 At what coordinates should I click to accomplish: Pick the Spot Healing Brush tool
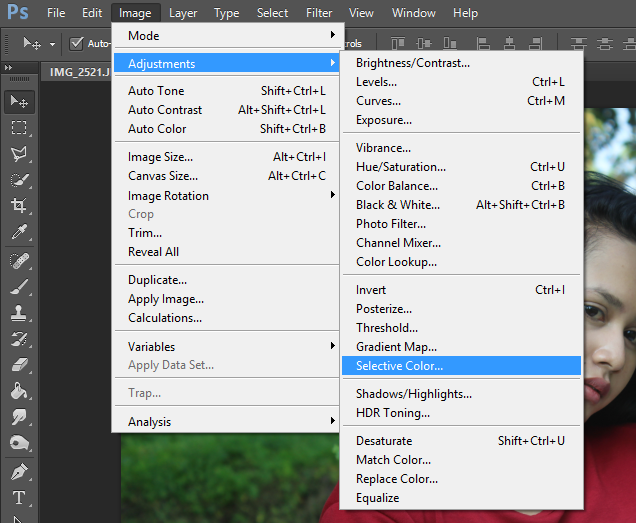[19, 260]
